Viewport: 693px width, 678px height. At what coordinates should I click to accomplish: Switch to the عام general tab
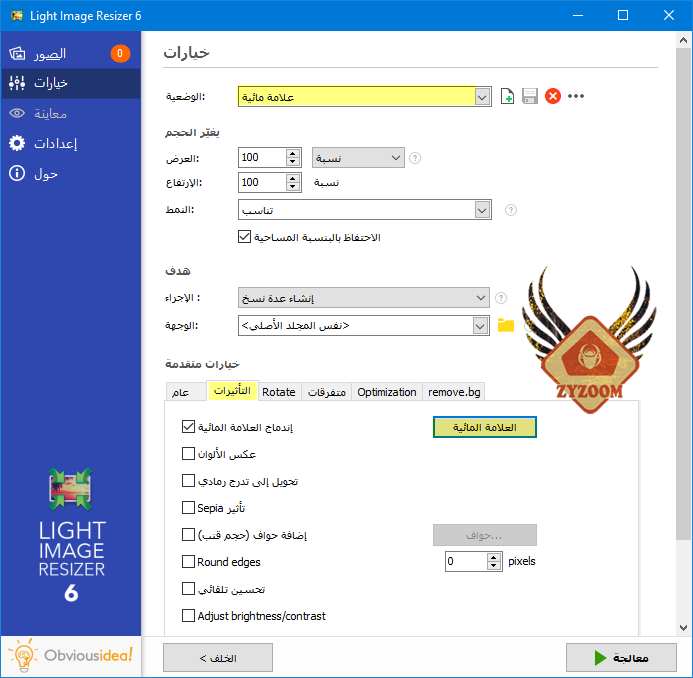tap(186, 392)
